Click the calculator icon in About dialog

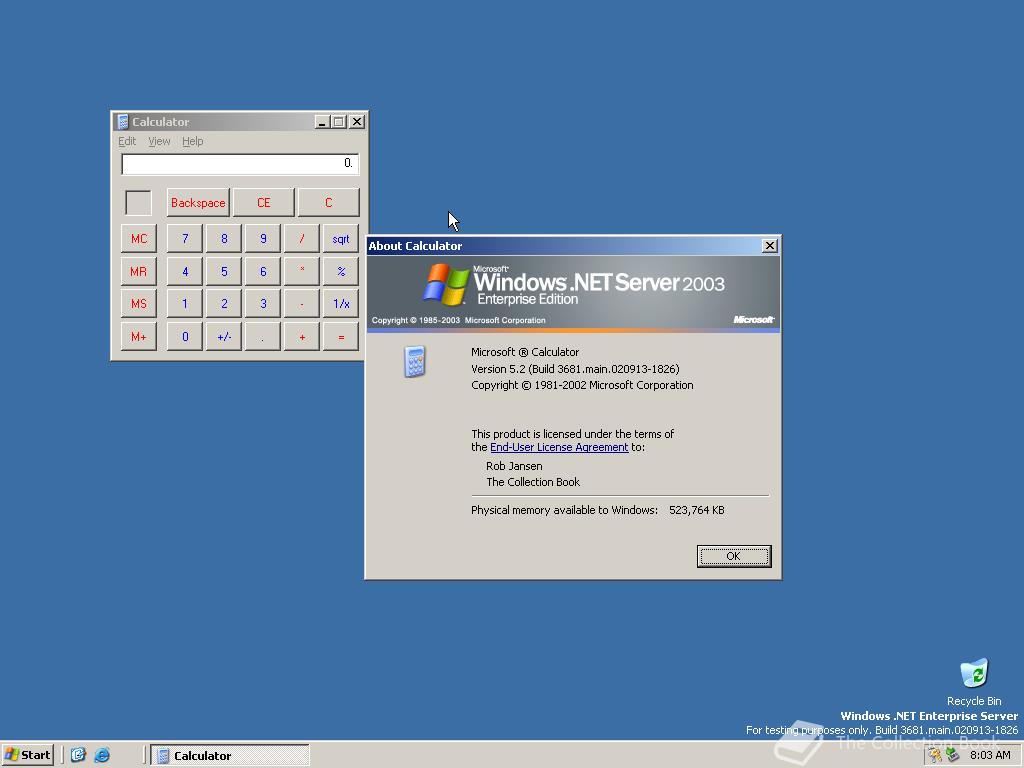coord(415,361)
